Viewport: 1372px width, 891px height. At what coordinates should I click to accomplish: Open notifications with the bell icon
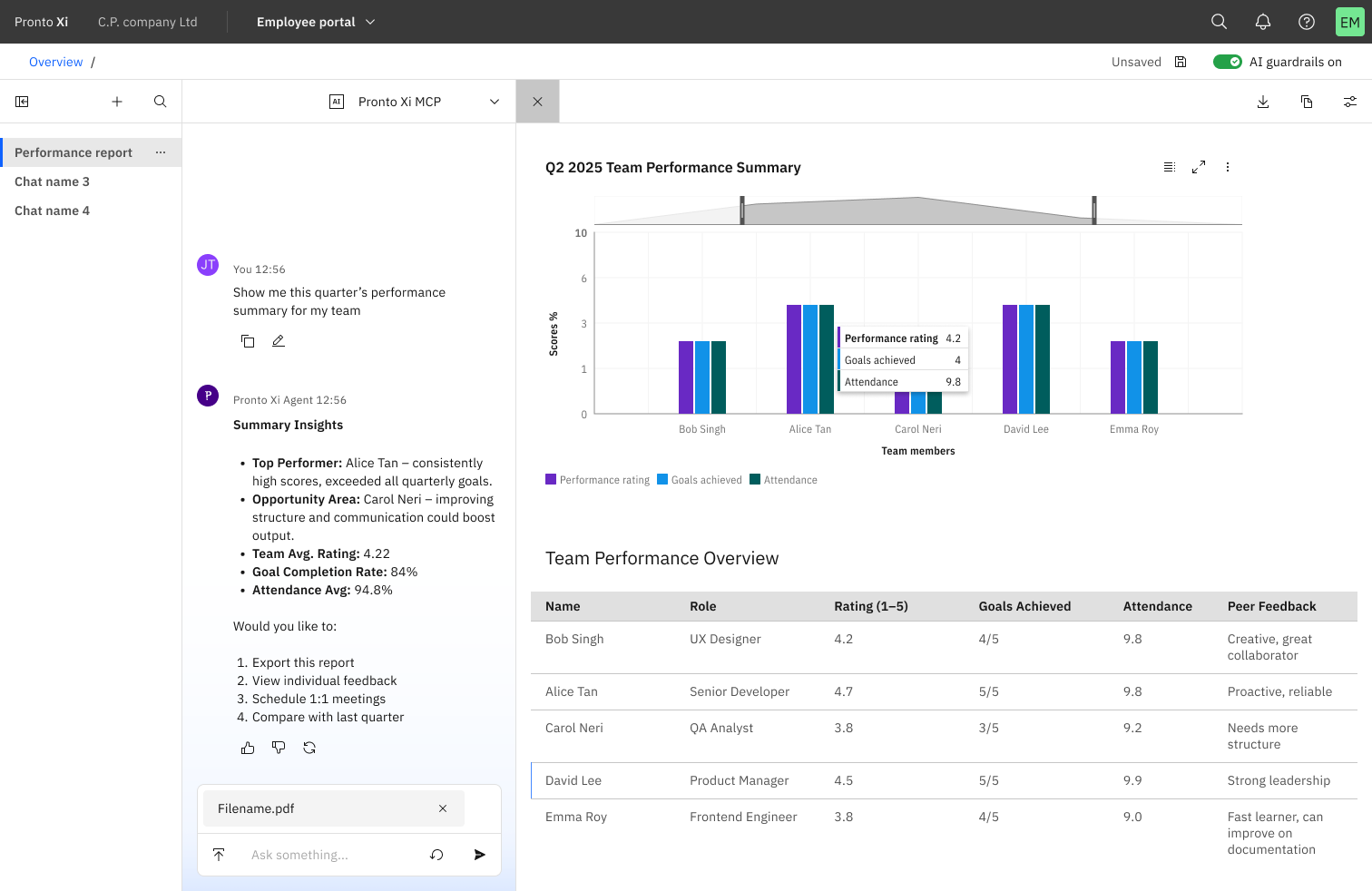pos(1262,21)
